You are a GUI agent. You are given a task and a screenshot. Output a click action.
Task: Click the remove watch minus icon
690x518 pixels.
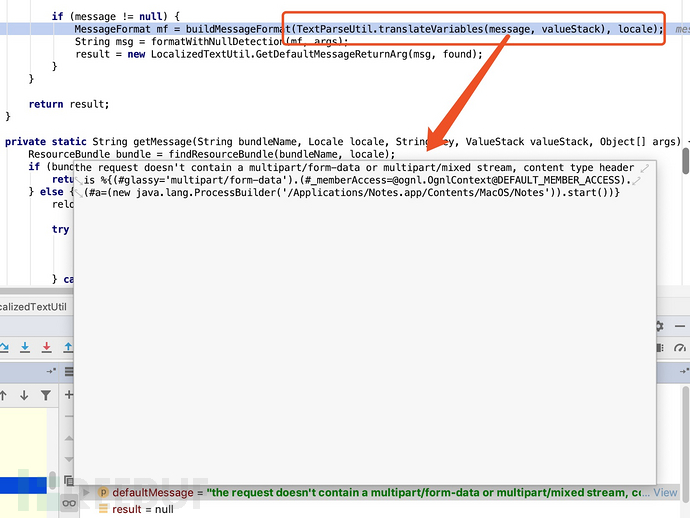click(69, 416)
